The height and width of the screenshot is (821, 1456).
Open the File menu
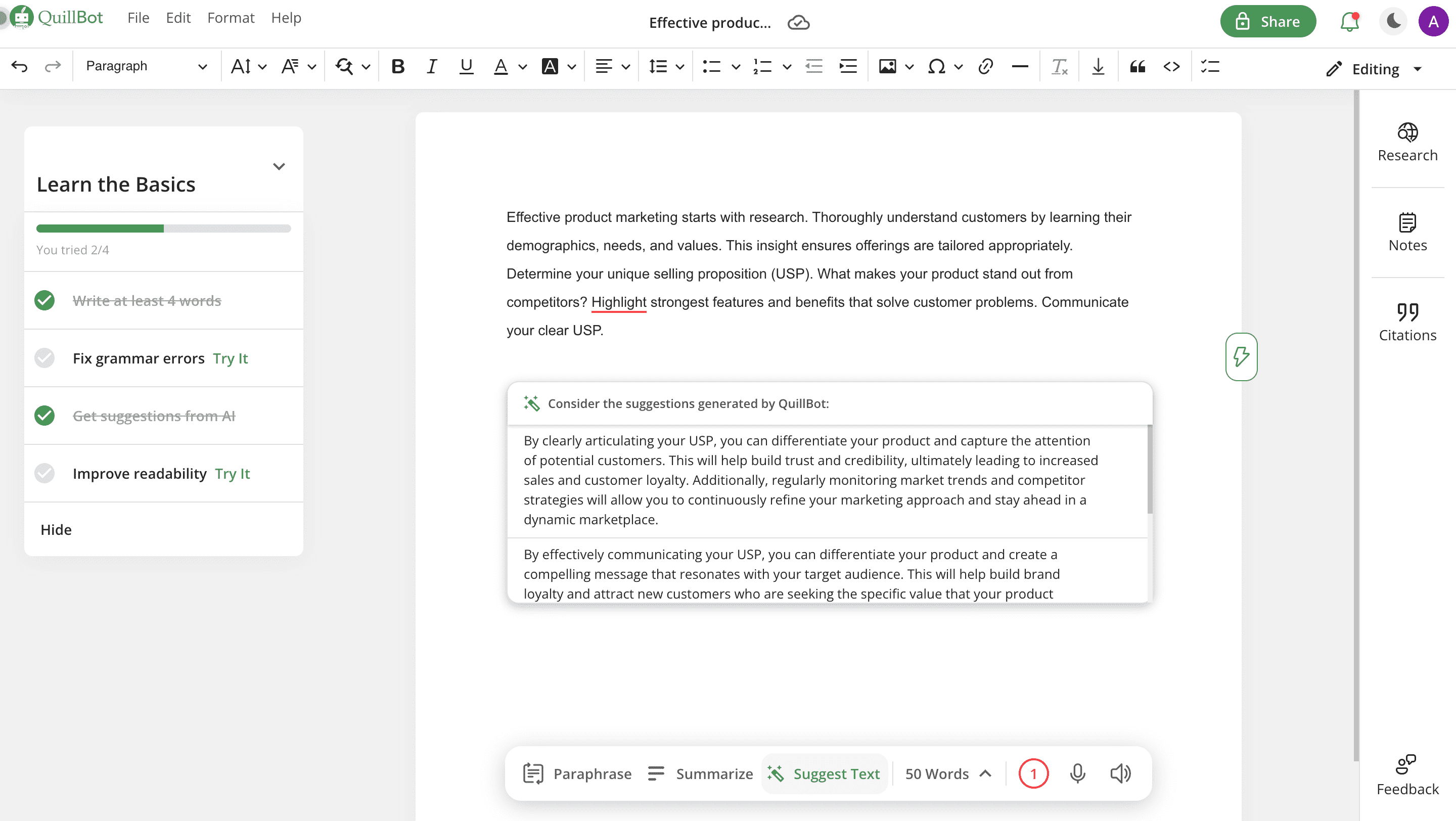(138, 18)
